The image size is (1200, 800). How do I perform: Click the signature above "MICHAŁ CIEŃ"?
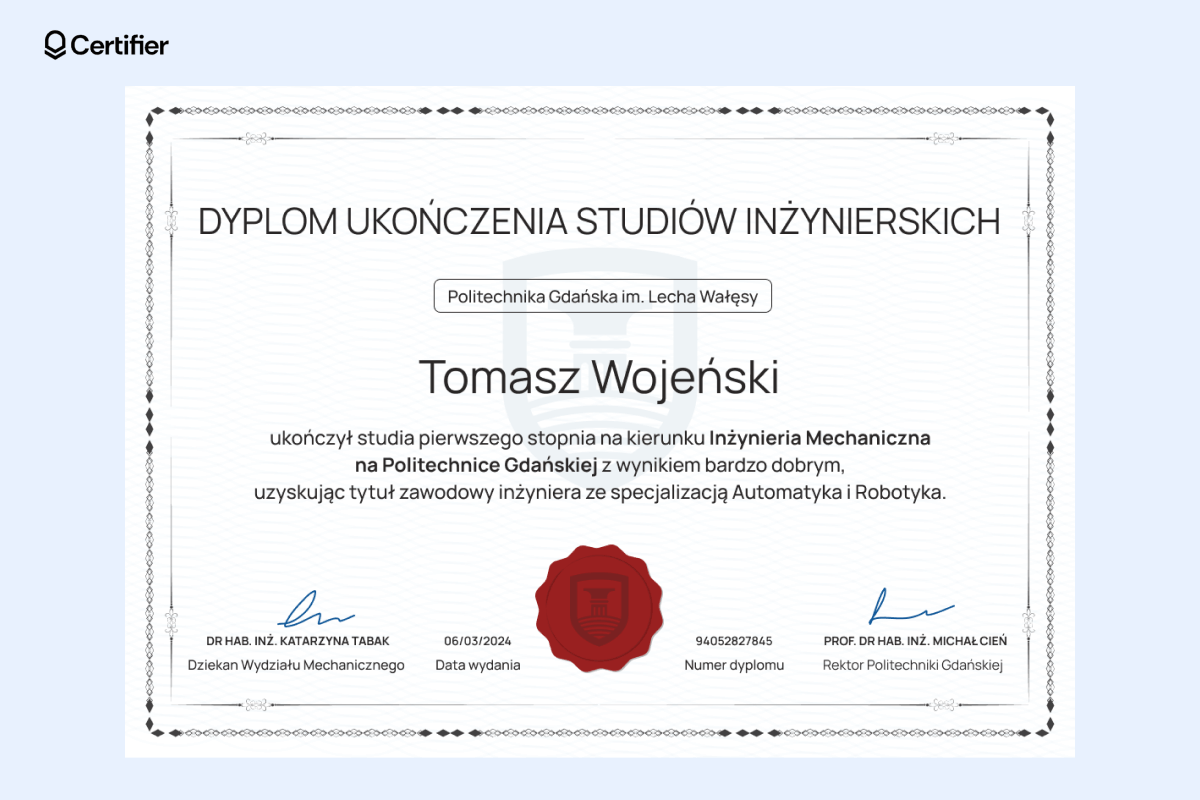(910, 606)
